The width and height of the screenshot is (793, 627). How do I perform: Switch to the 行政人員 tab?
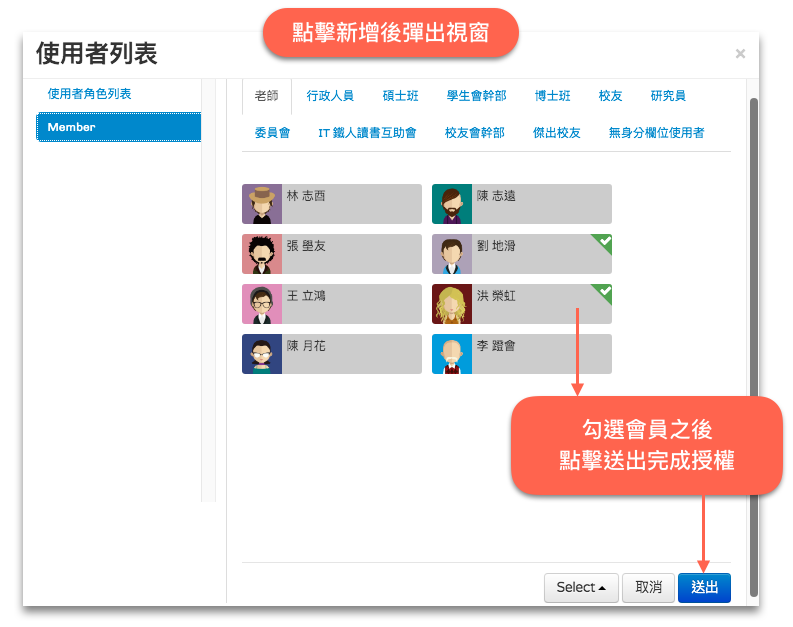point(330,96)
